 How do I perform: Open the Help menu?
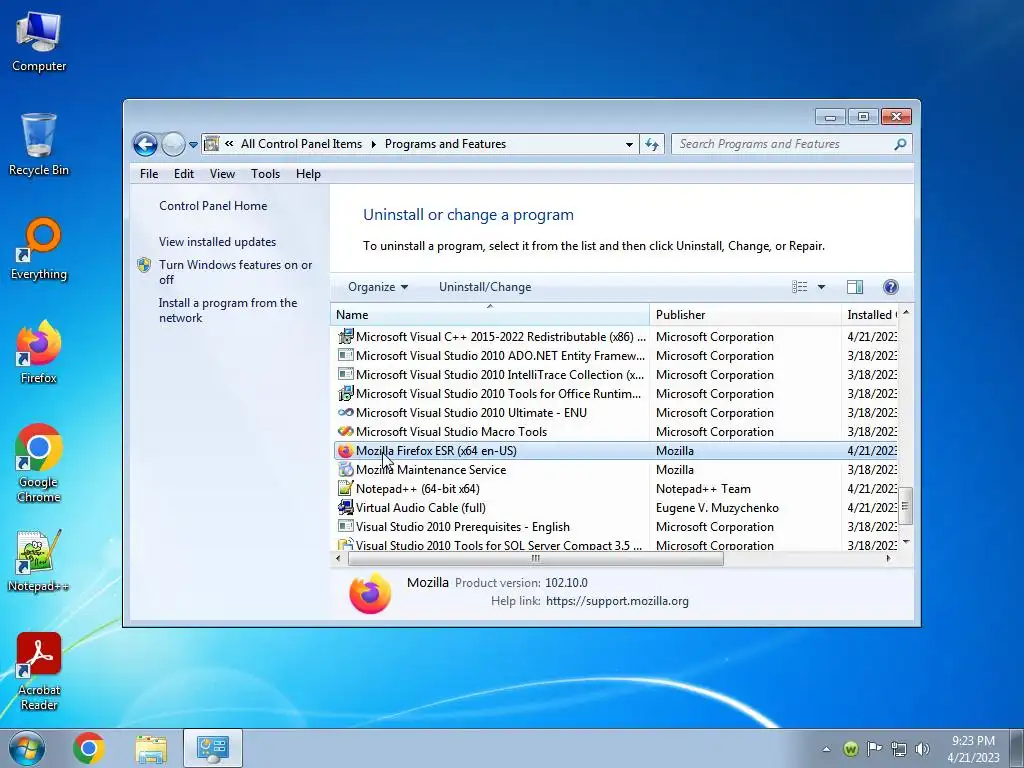coord(308,174)
